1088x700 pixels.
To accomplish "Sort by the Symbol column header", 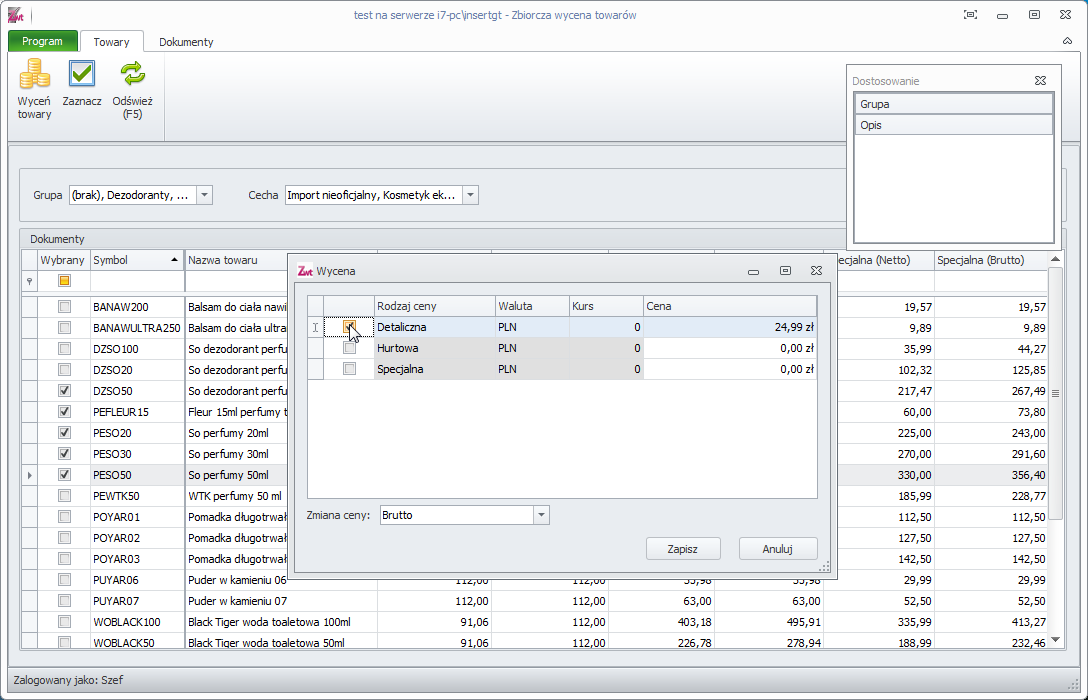I will coord(137,260).
